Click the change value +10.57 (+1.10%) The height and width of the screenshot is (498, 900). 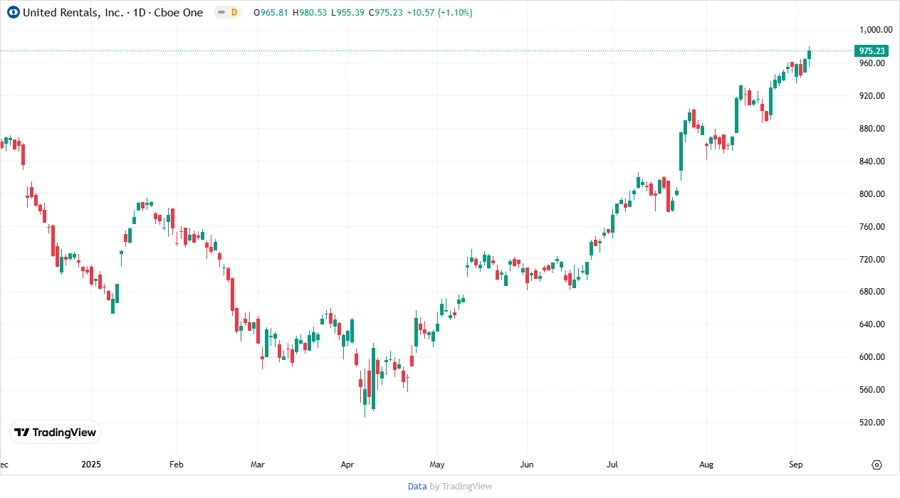tap(440, 12)
